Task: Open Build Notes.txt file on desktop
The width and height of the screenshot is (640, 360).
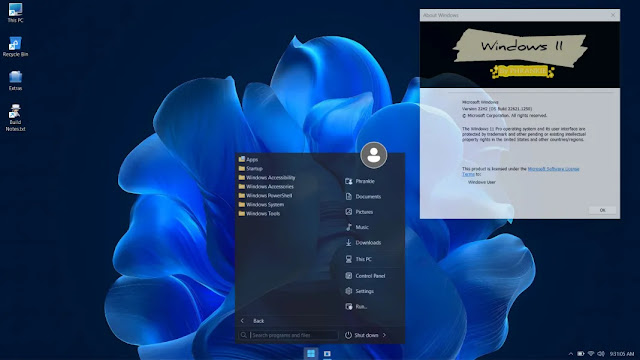Action: click(x=15, y=118)
